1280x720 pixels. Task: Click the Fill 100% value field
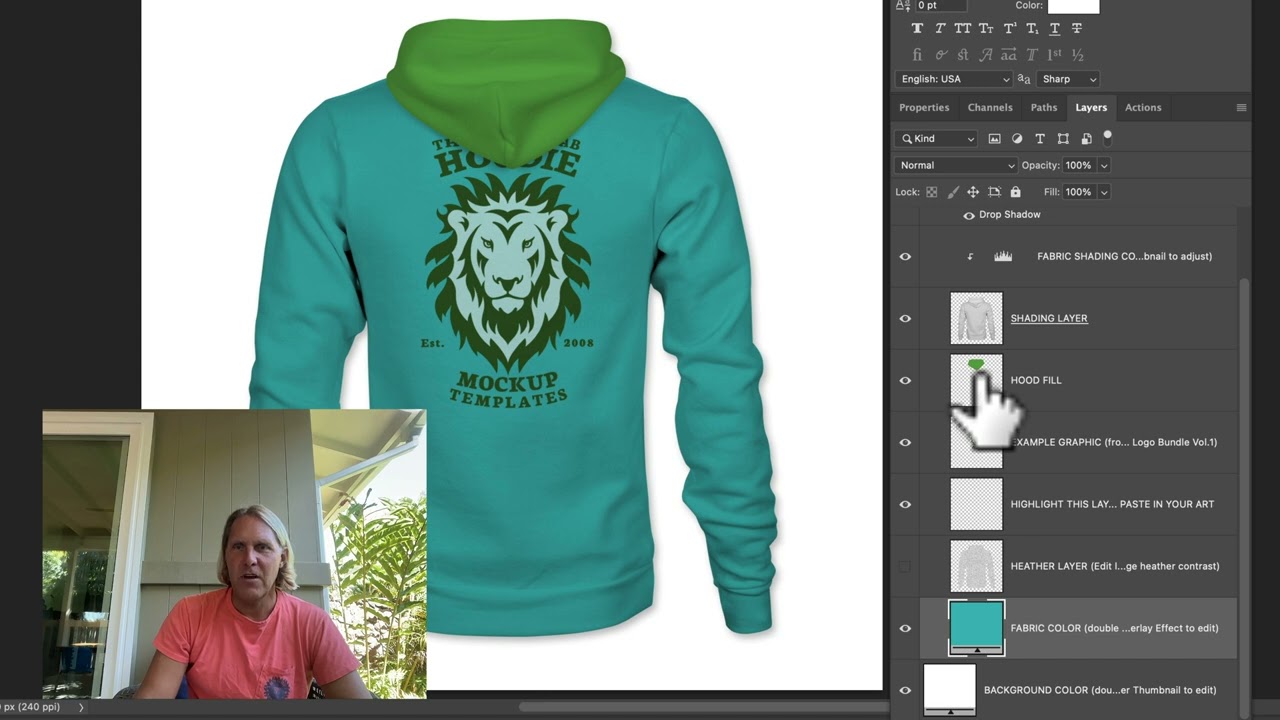(x=1079, y=192)
